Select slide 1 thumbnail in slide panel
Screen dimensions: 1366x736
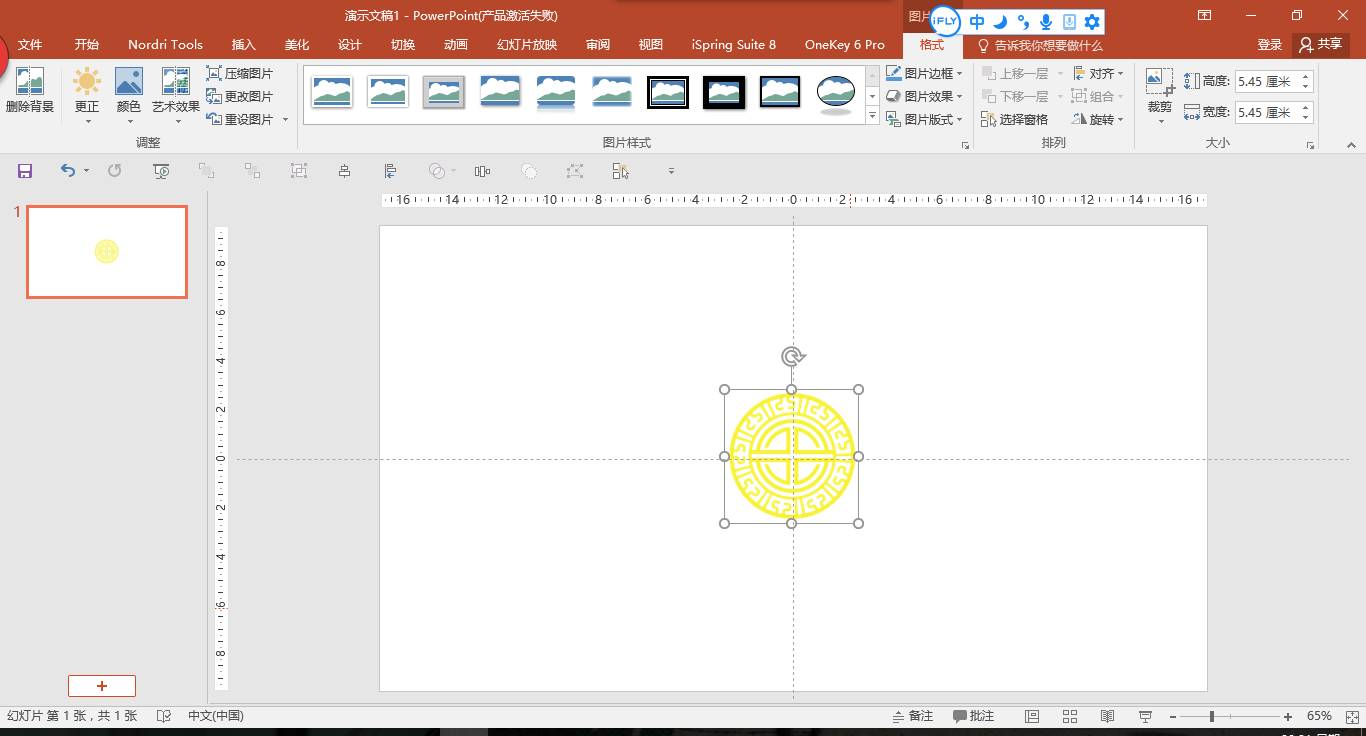[107, 252]
